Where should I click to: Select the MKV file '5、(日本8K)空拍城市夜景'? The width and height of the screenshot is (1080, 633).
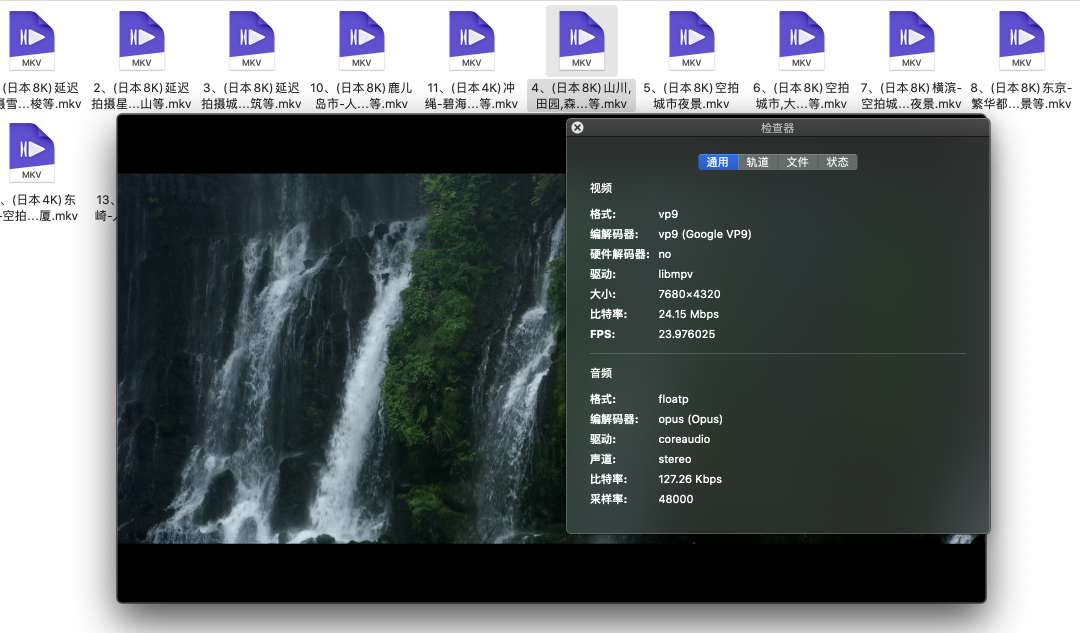click(692, 41)
